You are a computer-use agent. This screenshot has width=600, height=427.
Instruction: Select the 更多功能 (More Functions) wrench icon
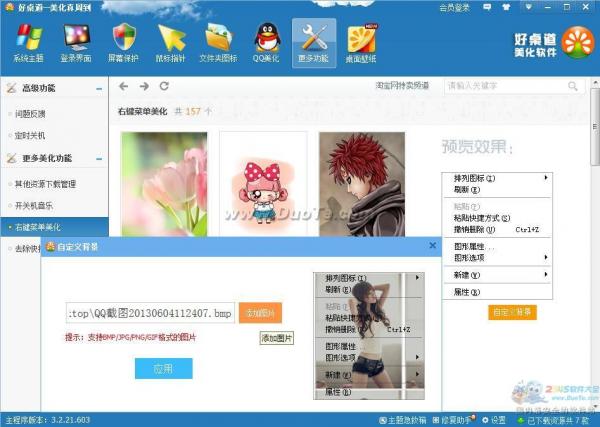click(x=314, y=43)
